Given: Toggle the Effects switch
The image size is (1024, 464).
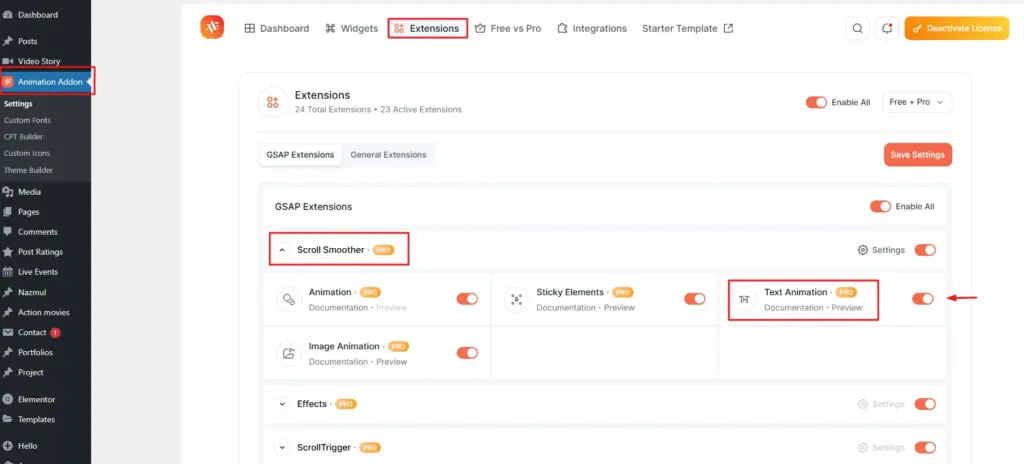Looking at the screenshot, I should [925, 404].
